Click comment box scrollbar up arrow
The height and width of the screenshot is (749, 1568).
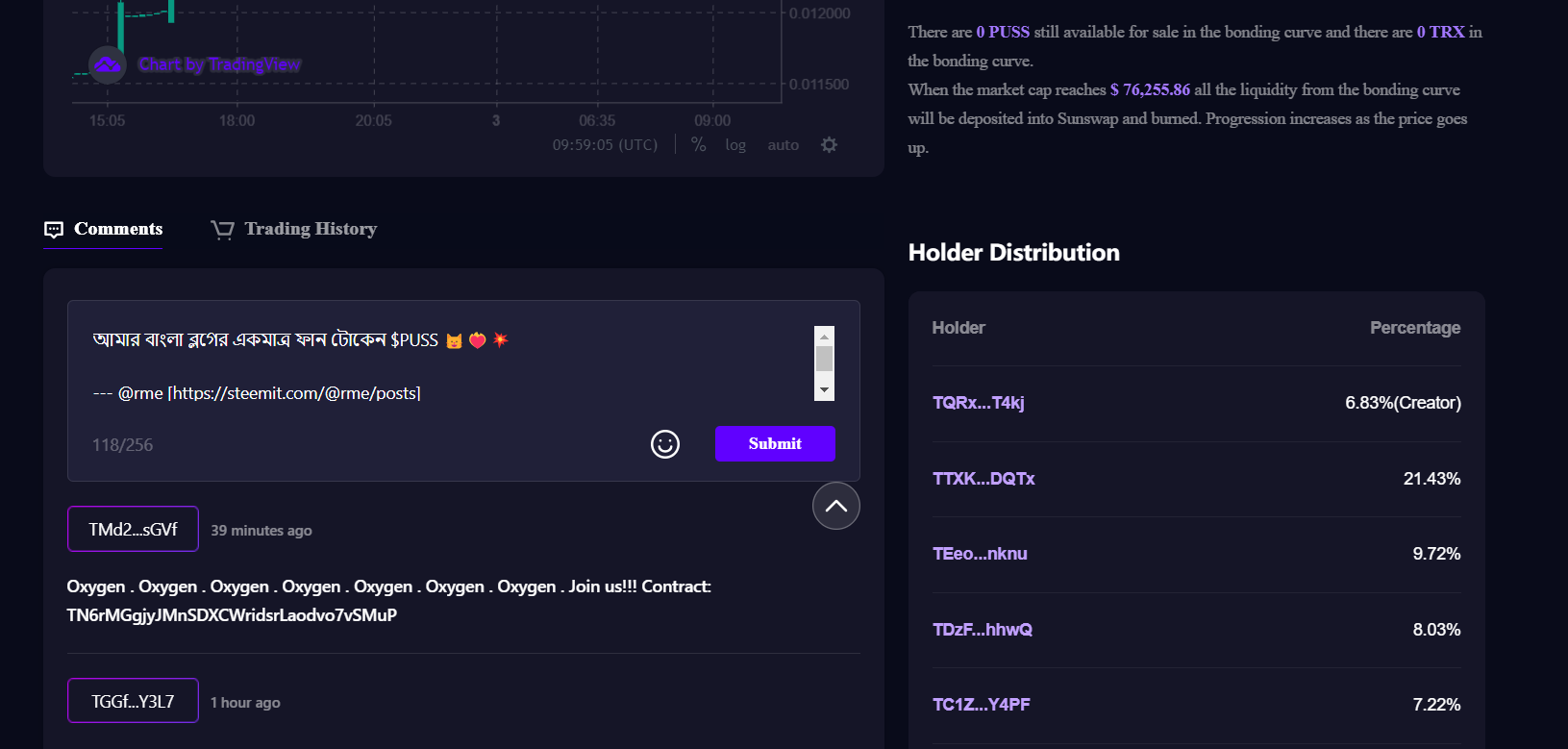click(x=824, y=336)
